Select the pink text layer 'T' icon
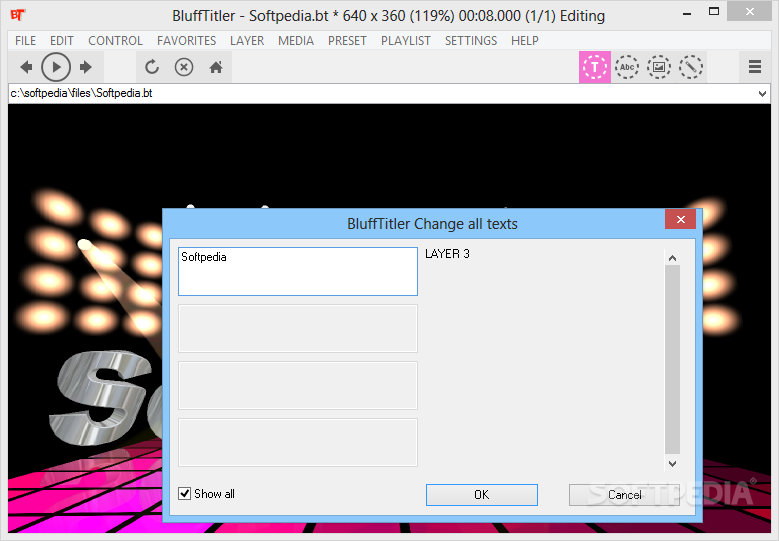The height and width of the screenshot is (541, 779). coord(595,67)
